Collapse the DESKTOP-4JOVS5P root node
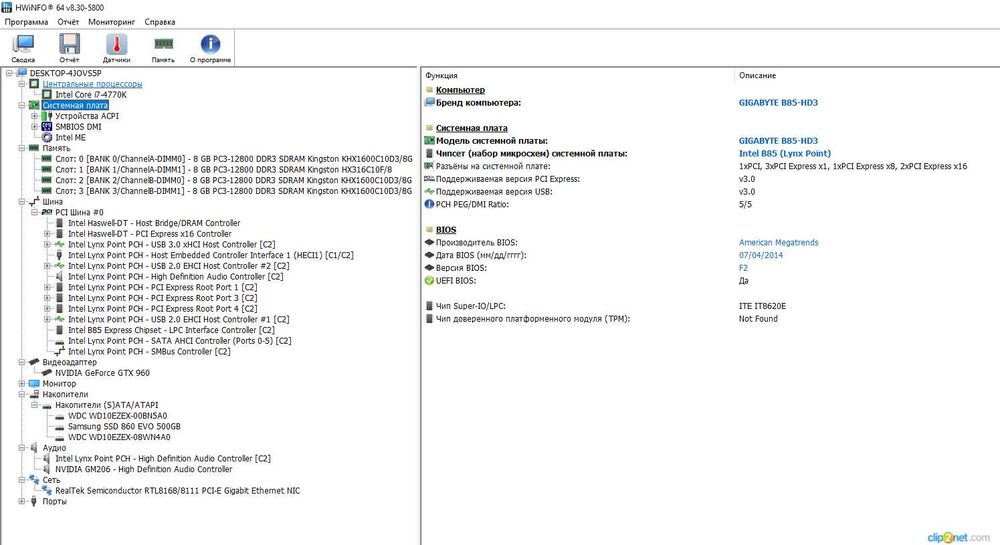Viewport: 1000px width, 545px height. click(x=9, y=73)
